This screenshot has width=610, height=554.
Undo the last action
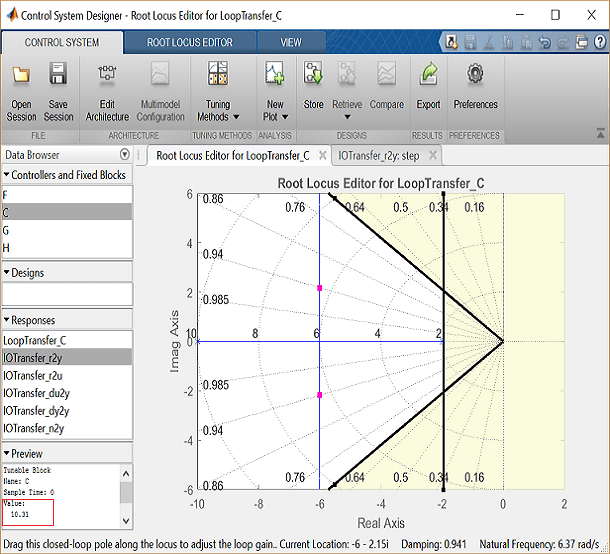coord(545,42)
